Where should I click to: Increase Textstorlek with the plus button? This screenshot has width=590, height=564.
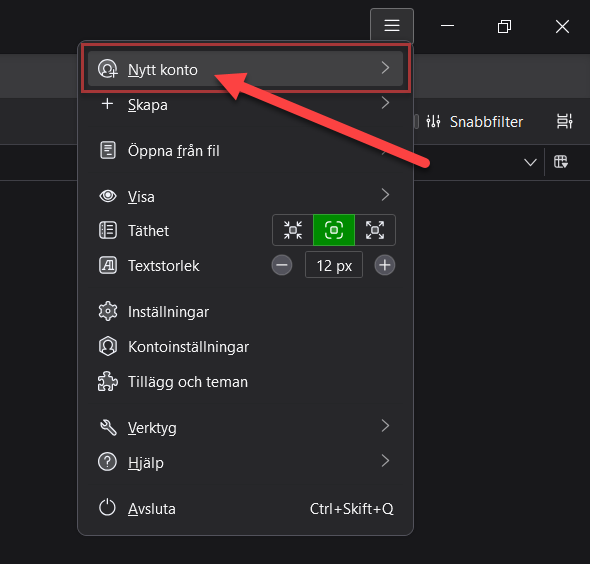tap(385, 265)
